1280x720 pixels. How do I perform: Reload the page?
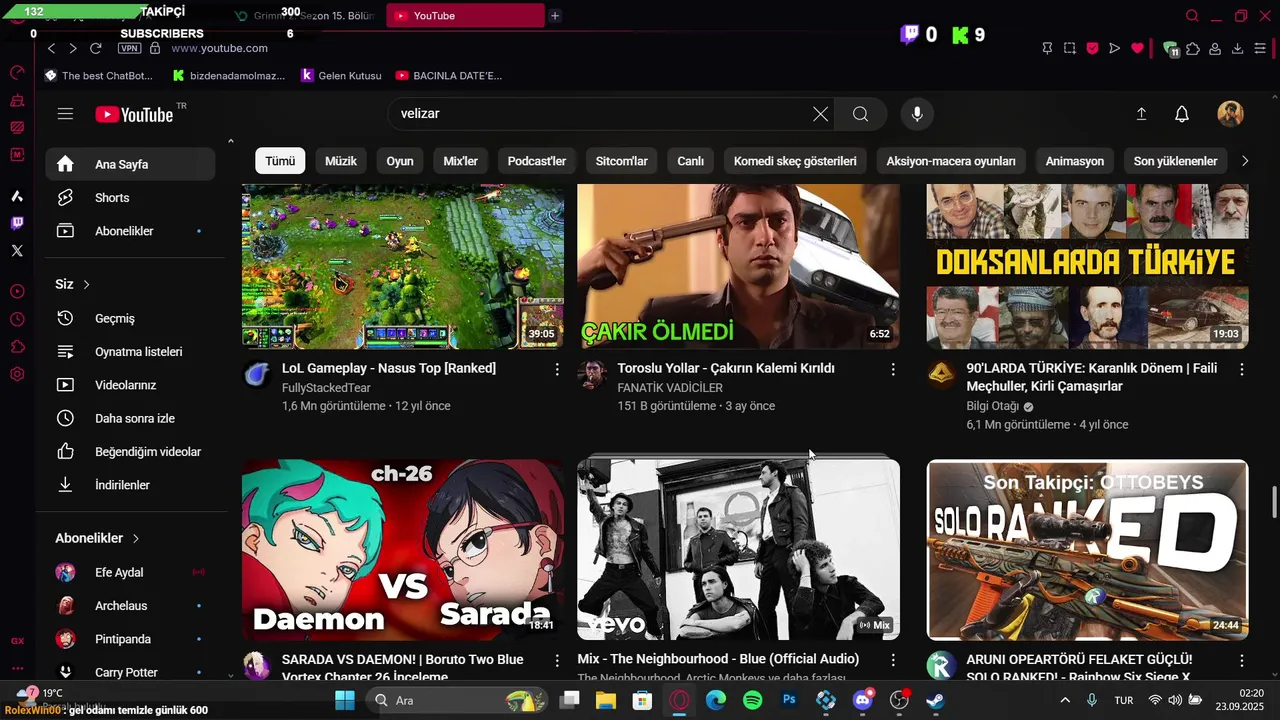click(x=96, y=48)
